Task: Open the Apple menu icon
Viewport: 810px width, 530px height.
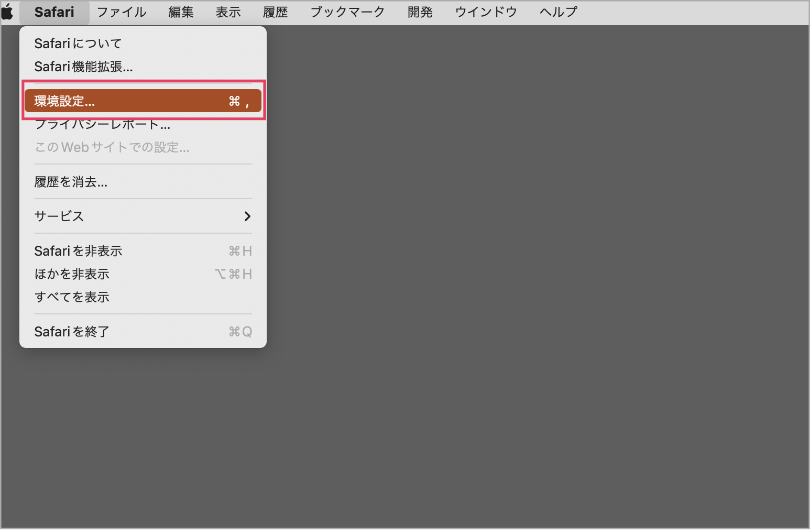Action: (x=7, y=11)
